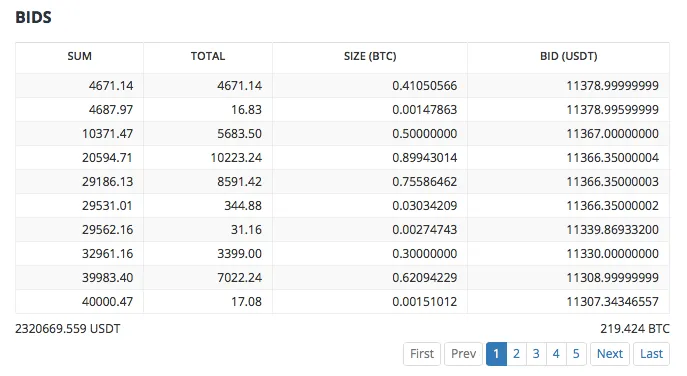Screen dimensions: 687x376
Task: Jump to page 4 of bids
Action: (x=556, y=354)
